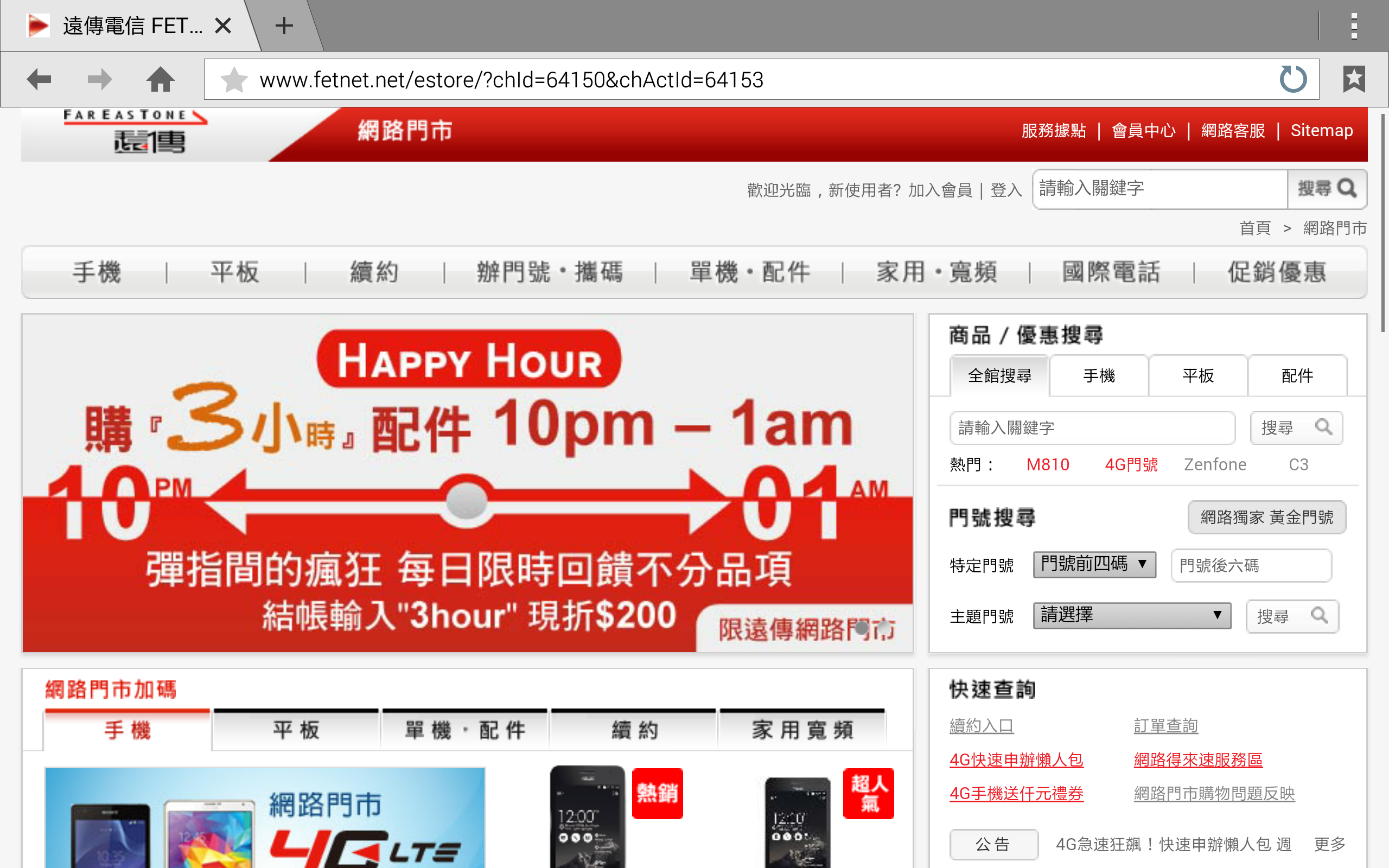1389x868 pixels.
Task: Click 網路獨家 黃金門號 button
Action: 1266,517
